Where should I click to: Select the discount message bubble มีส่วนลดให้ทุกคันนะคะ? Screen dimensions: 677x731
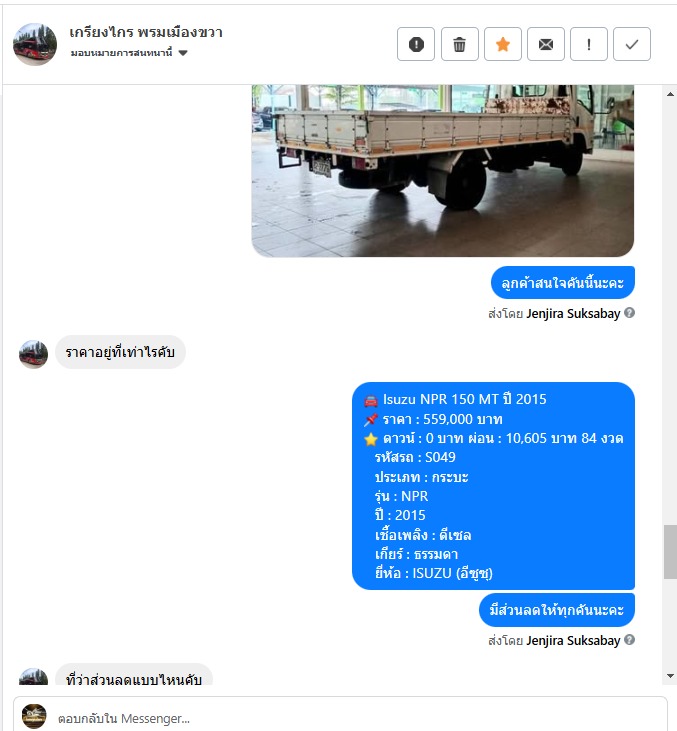(557, 610)
